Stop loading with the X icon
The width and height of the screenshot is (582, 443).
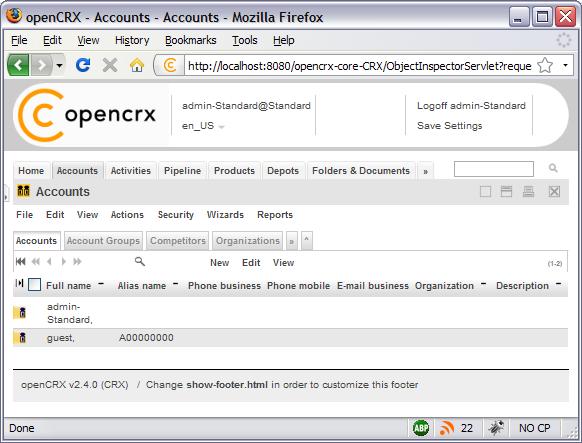point(110,65)
